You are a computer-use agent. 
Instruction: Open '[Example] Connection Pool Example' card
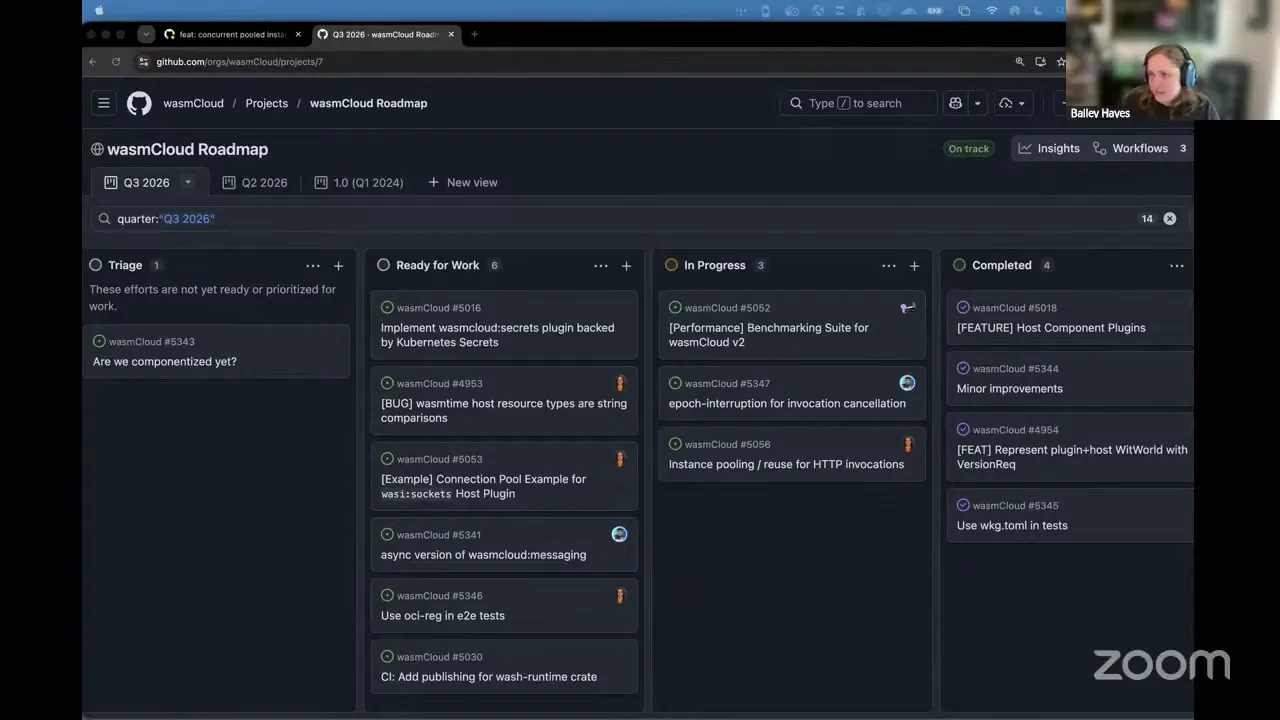483,486
